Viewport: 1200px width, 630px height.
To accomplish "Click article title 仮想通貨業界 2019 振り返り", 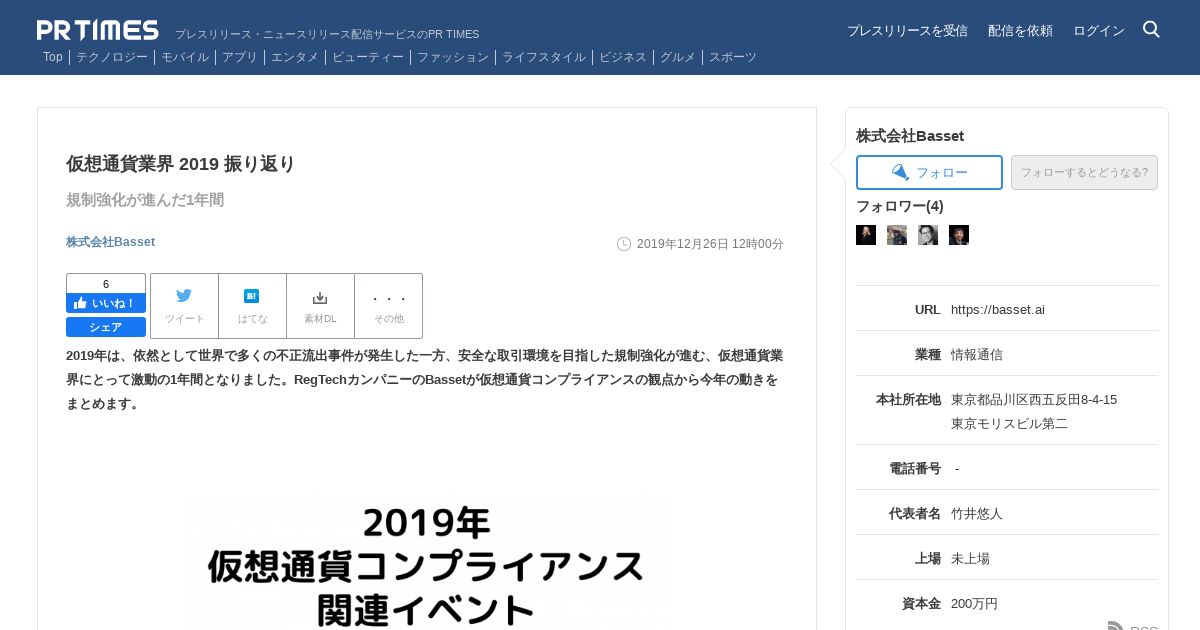I will point(181,164).
